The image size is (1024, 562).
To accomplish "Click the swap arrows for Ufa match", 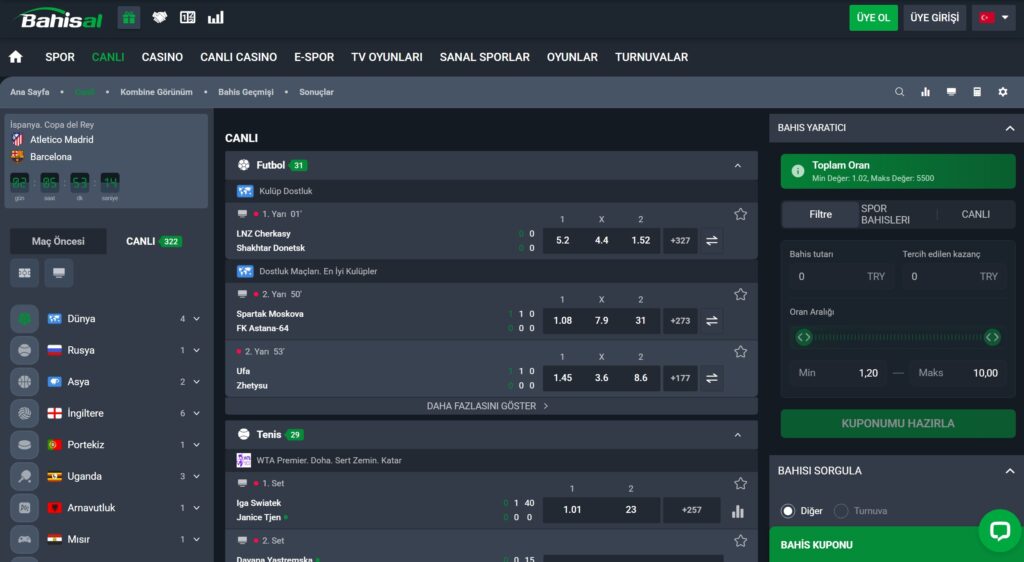I will [x=712, y=378].
